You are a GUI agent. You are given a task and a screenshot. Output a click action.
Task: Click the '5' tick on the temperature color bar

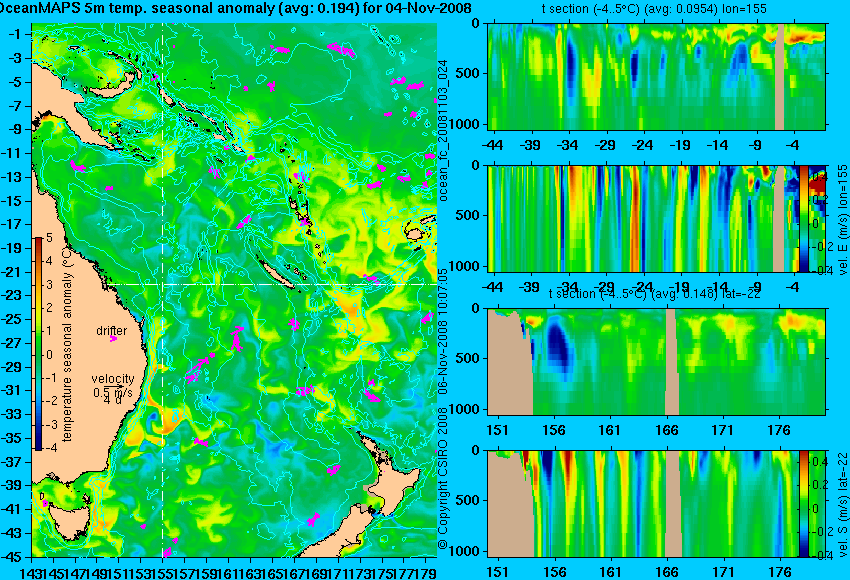coord(49,237)
